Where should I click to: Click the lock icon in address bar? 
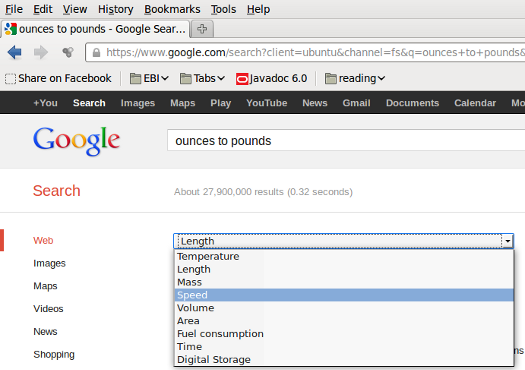point(96,53)
